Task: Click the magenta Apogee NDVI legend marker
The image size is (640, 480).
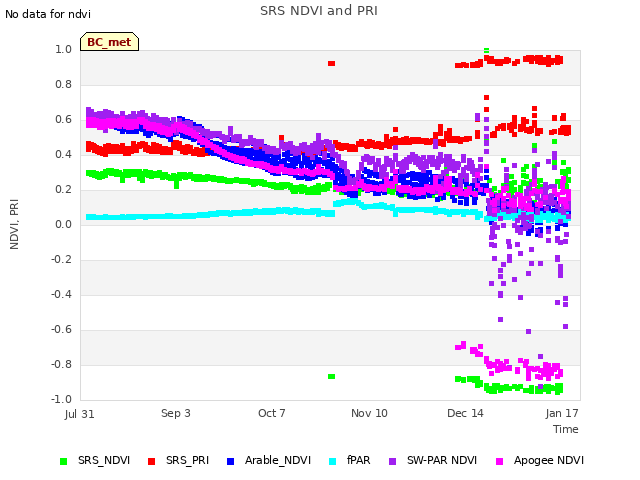Action: [499, 462]
